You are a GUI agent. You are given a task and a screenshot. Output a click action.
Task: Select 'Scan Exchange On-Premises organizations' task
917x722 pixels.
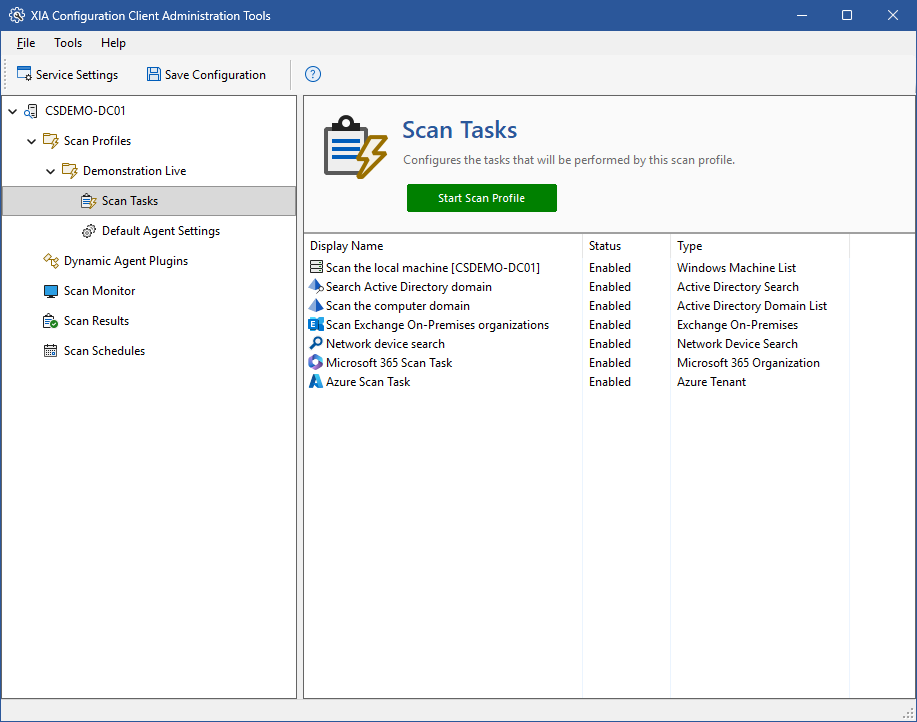tap(437, 324)
